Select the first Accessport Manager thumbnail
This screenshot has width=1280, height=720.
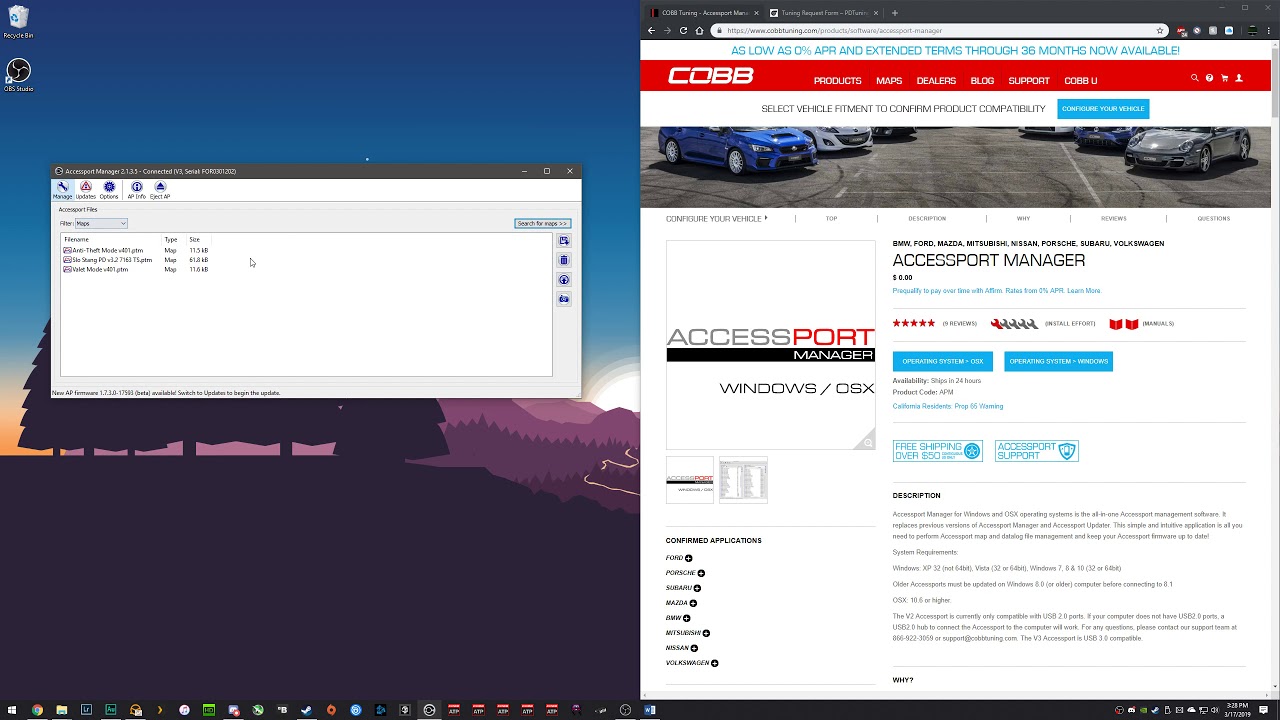point(690,480)
